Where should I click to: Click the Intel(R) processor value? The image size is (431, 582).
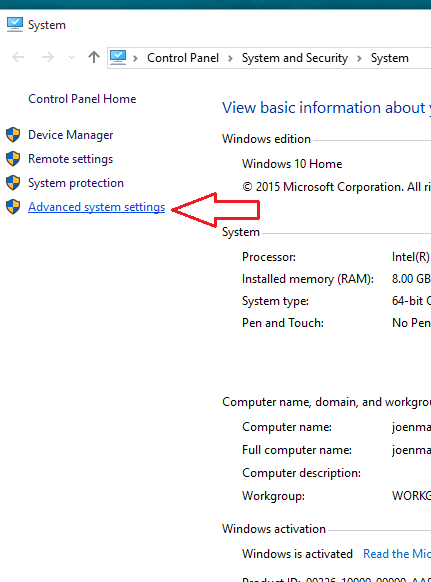[411, 257]
